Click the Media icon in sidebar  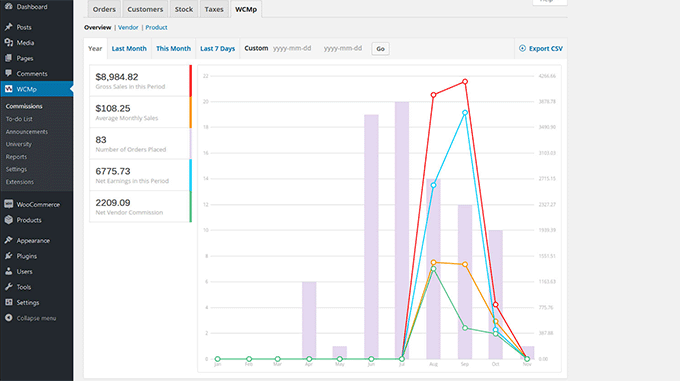coord(9,42)
